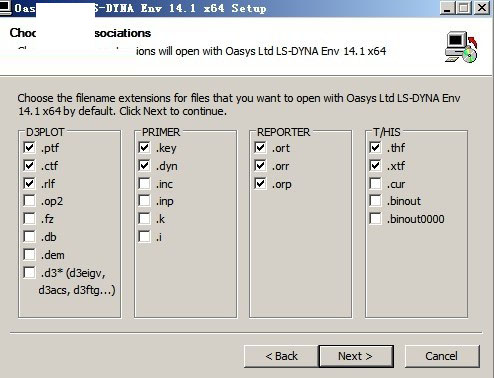Screen dimensions: 494x378
Task: Uncheck the .ptf extension checkbox
Action: point(29,147)
